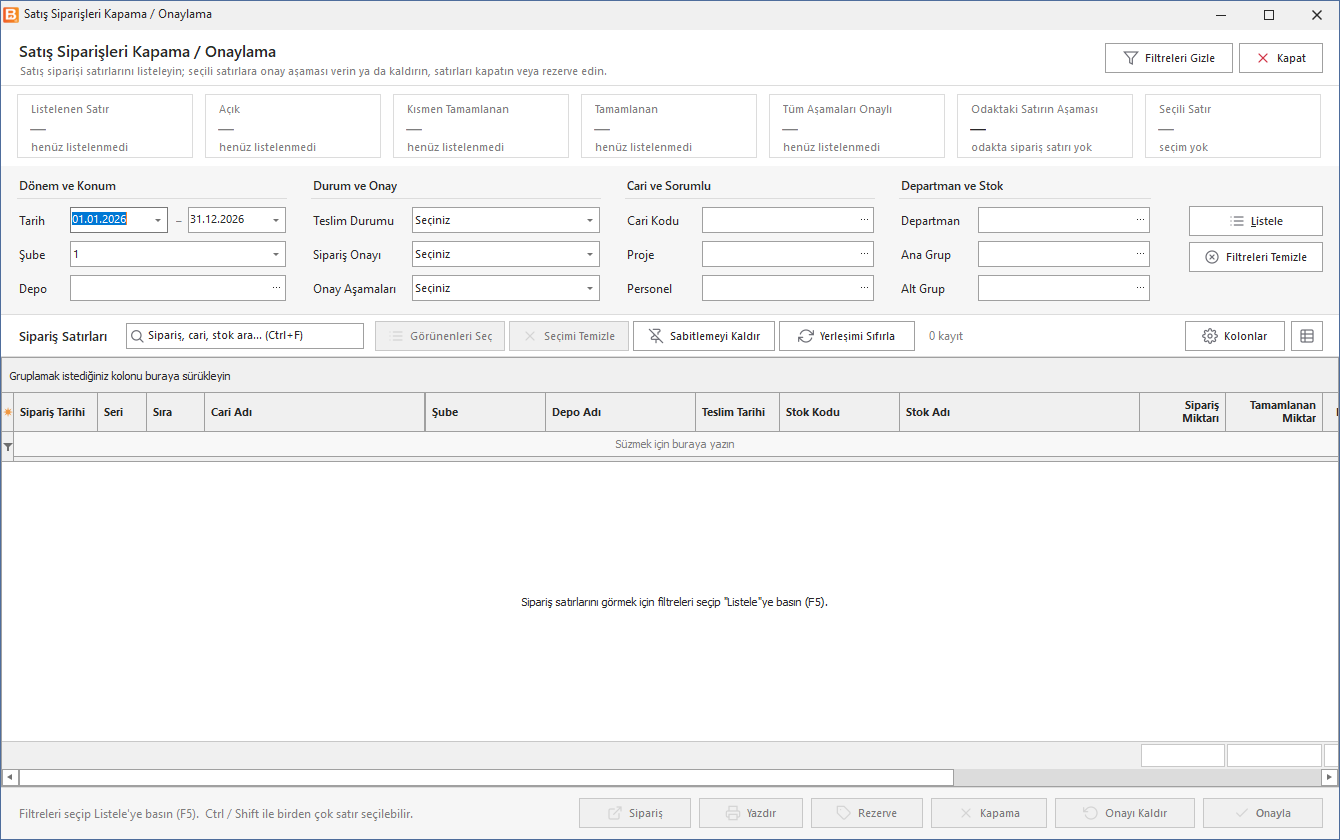Click the grid filter row text field
The image size is (1340, 840).
[x=675, y=444]
